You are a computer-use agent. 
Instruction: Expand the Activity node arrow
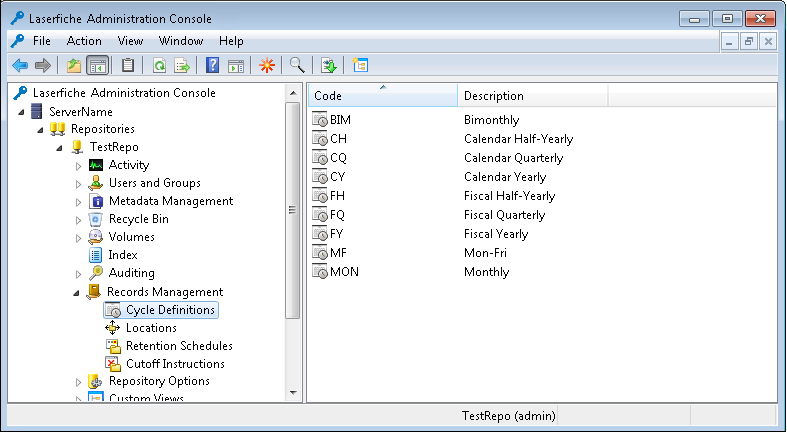tap(78, 166)
